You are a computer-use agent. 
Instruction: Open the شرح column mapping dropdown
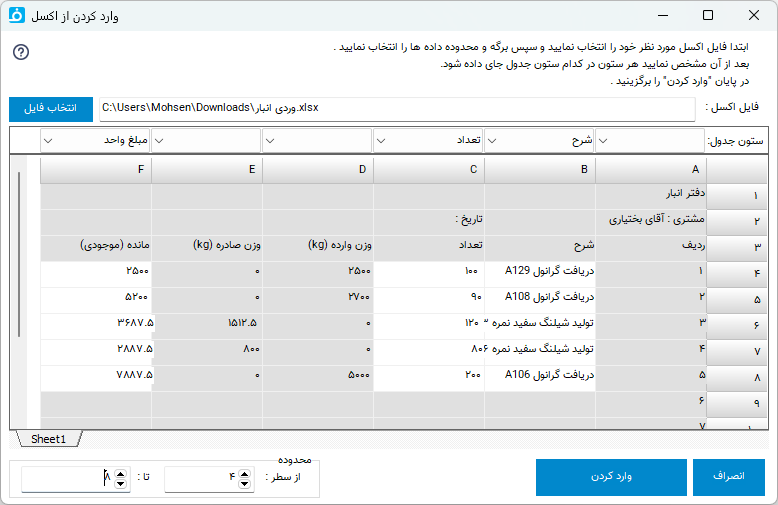coord(539,141)
